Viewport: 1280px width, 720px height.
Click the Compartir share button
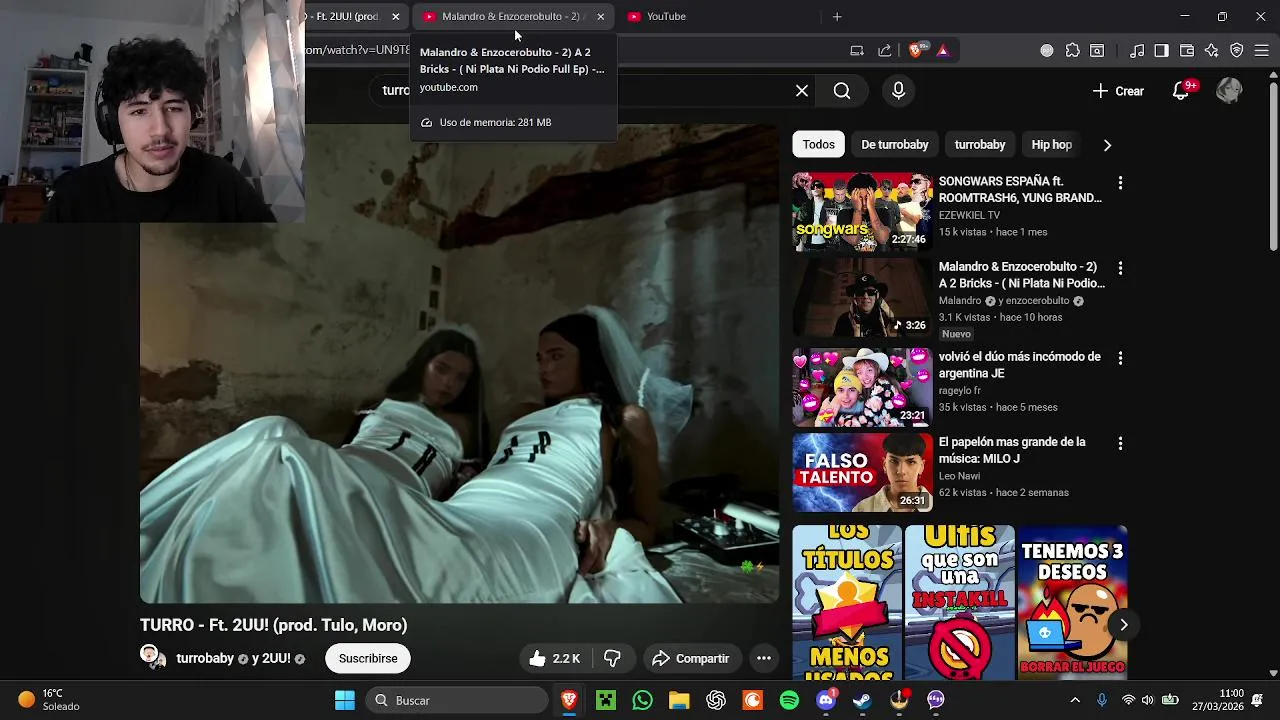point(690,658)
